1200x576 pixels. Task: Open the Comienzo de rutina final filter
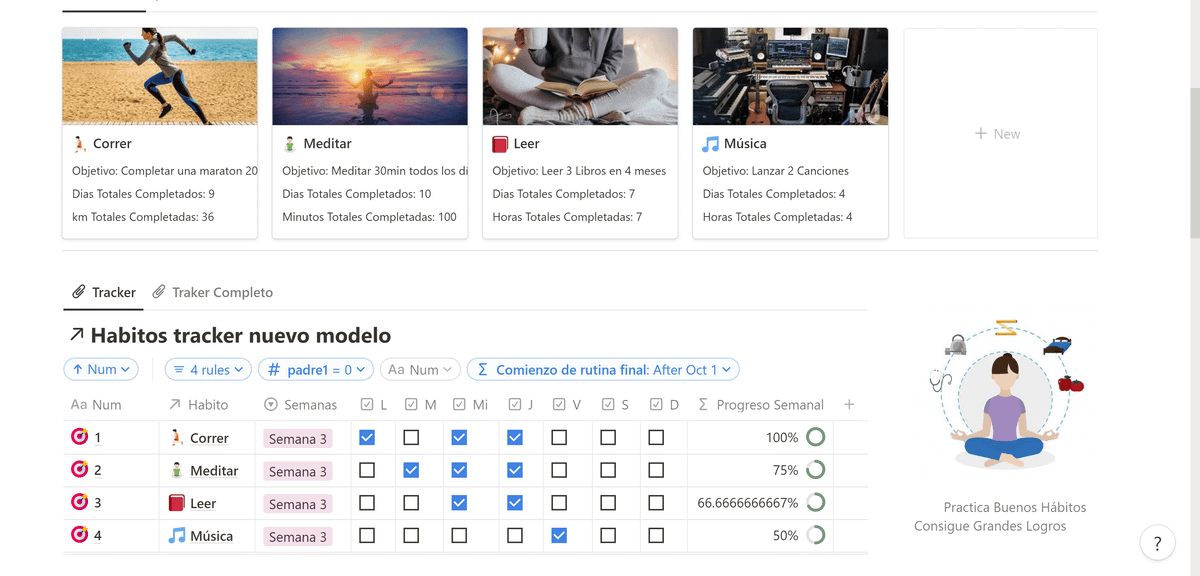(603, 370)
